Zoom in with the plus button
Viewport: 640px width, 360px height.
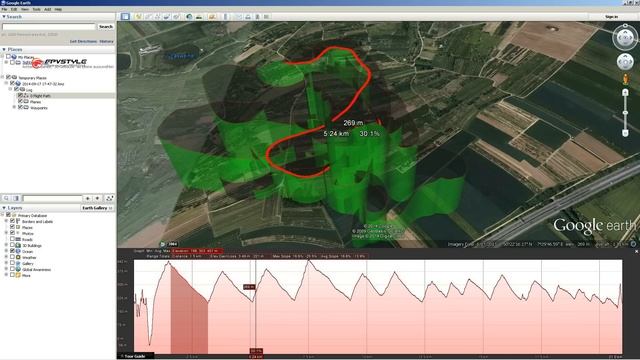tap(625, 93)
